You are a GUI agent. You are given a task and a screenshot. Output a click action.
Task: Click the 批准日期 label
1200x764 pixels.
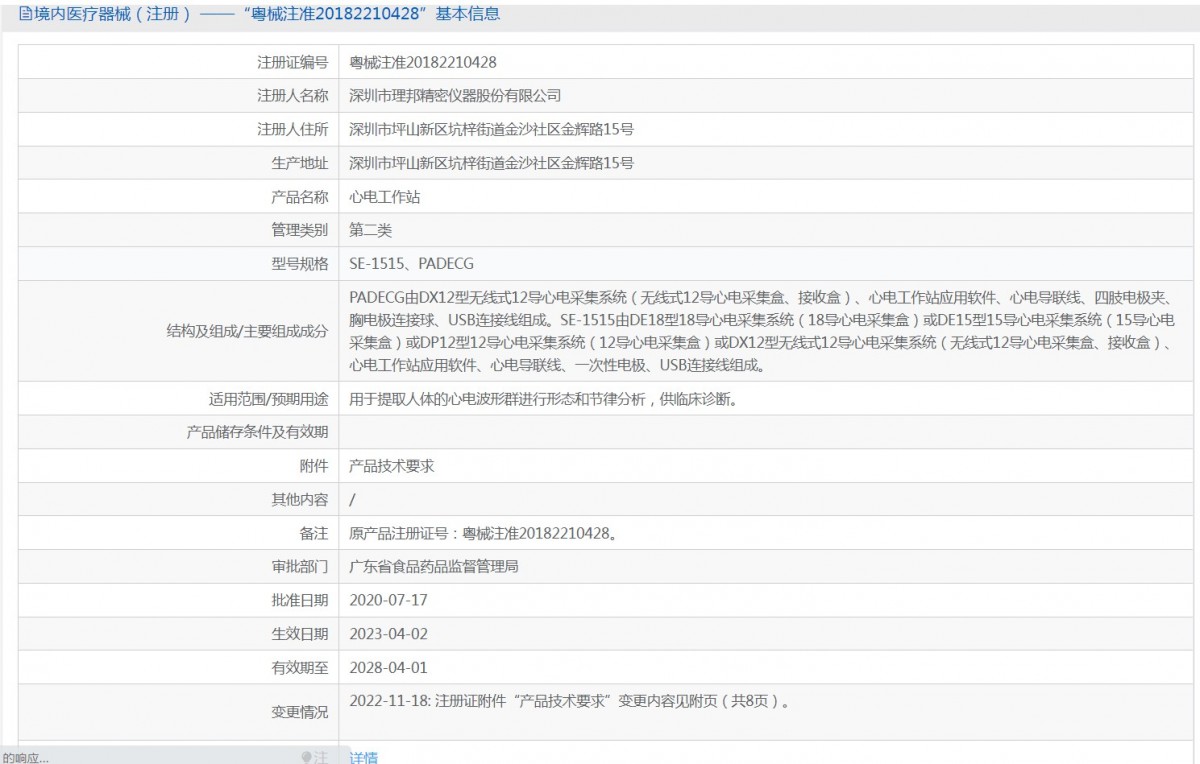pos(299,601)
